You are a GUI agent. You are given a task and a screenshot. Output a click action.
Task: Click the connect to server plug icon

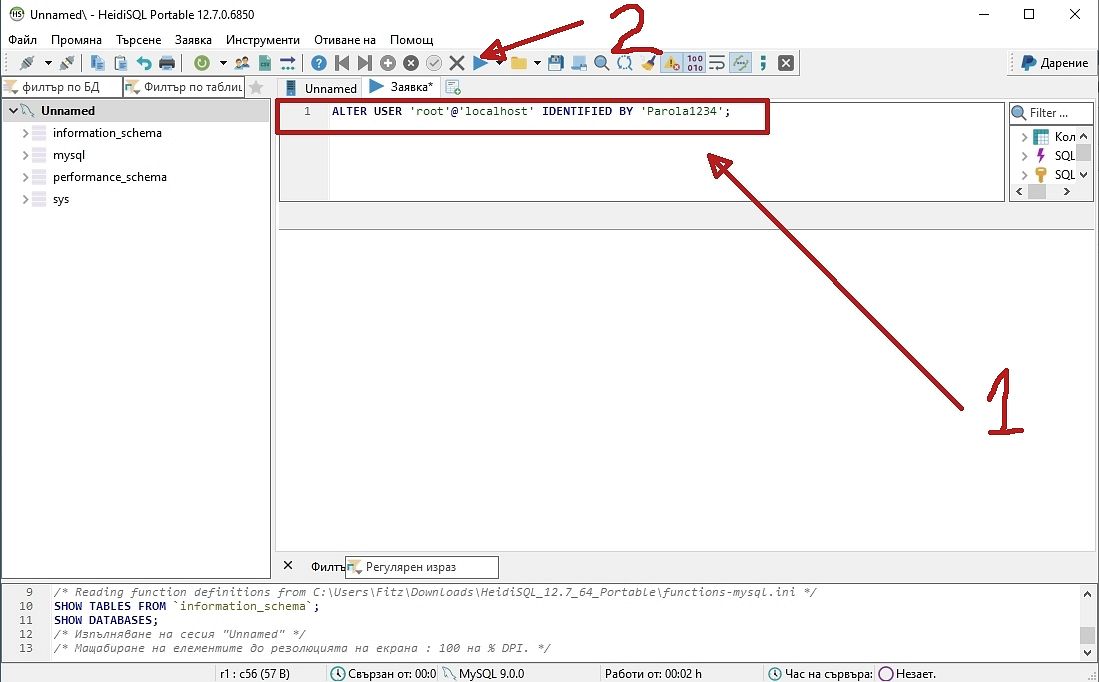pos(27,63)
